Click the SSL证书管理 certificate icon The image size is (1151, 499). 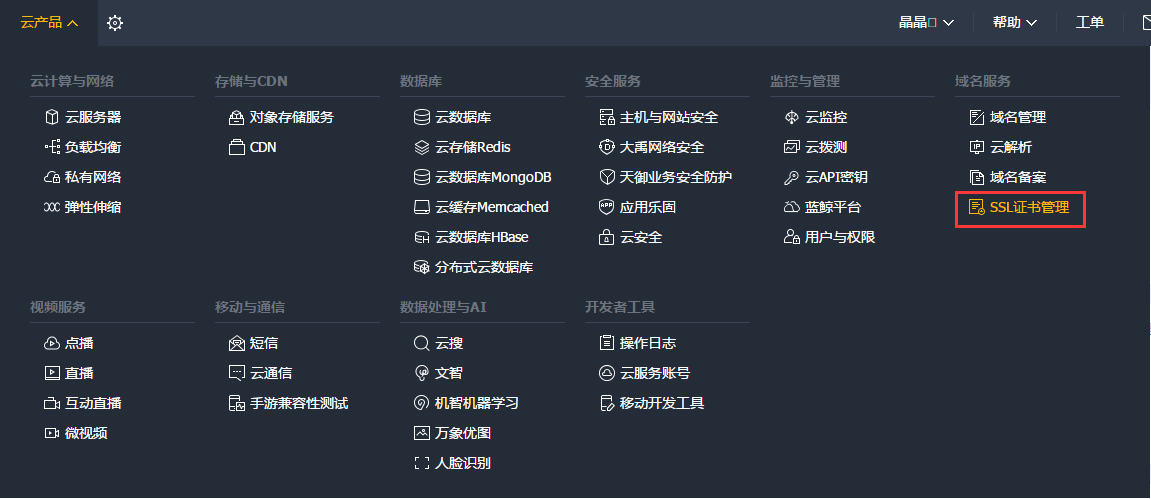pos(977,207)
